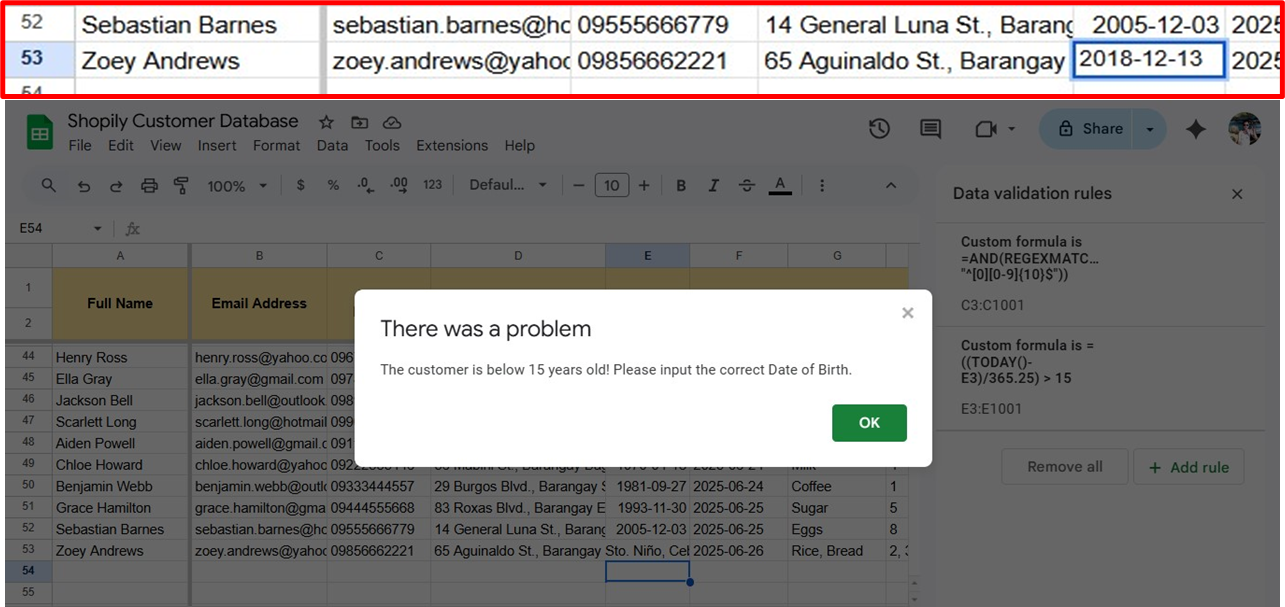Click the Redo arrow in toolbar
The image size is (1285, 607).
tap(116, 185)
